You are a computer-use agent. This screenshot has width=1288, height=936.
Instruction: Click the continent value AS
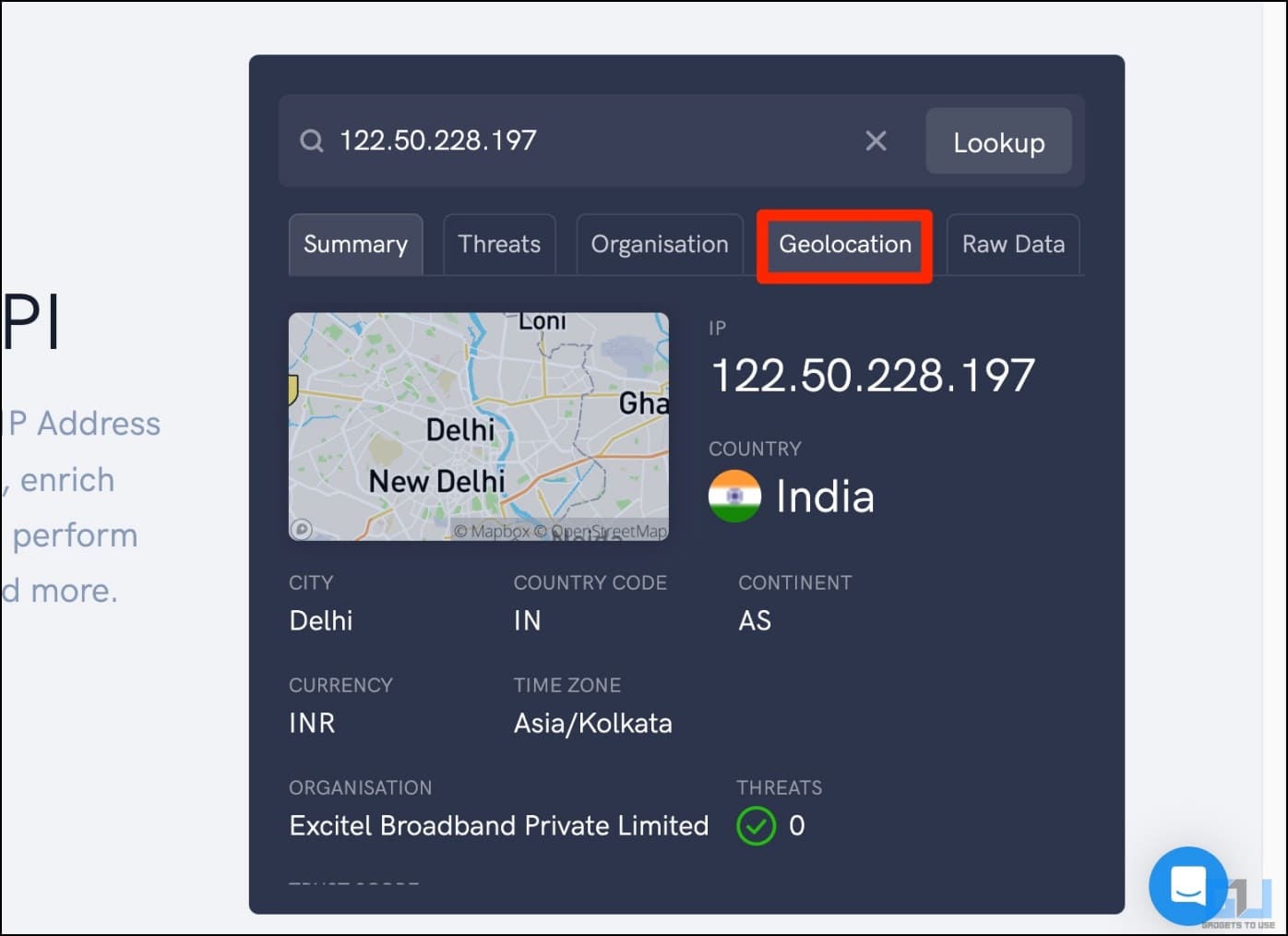(755, 621)
